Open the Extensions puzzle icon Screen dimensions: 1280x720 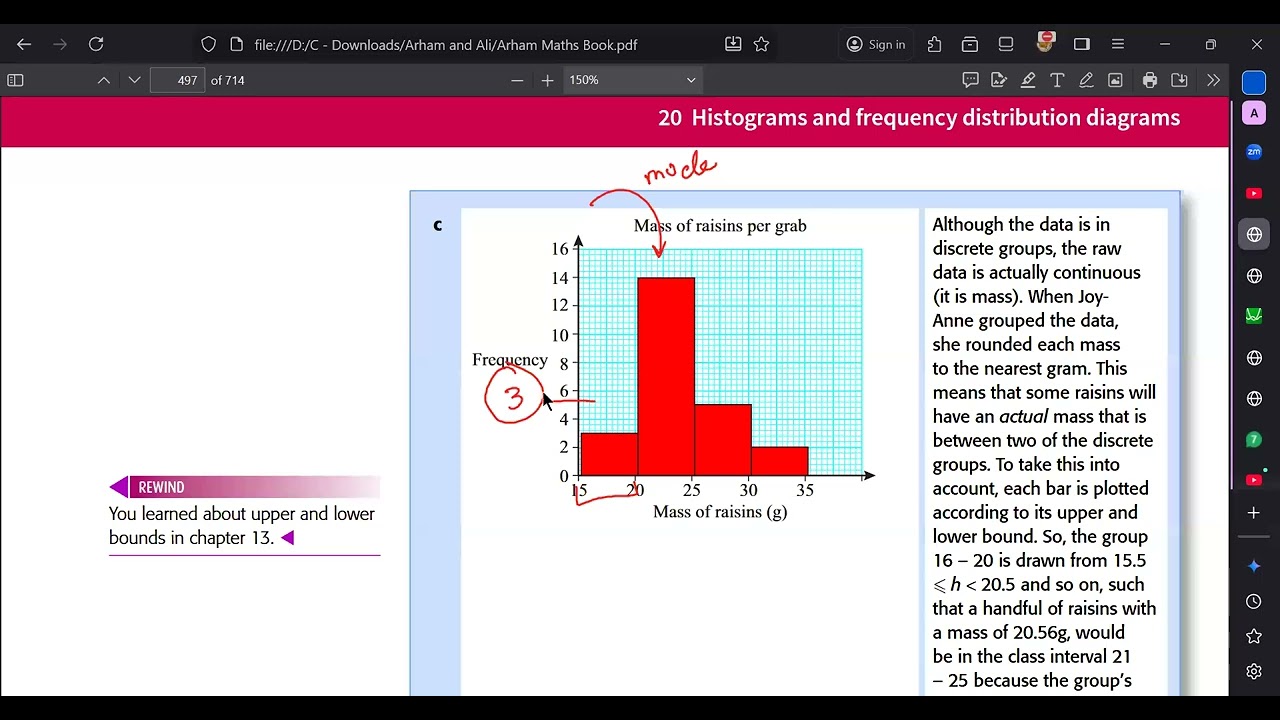point(934,44)
